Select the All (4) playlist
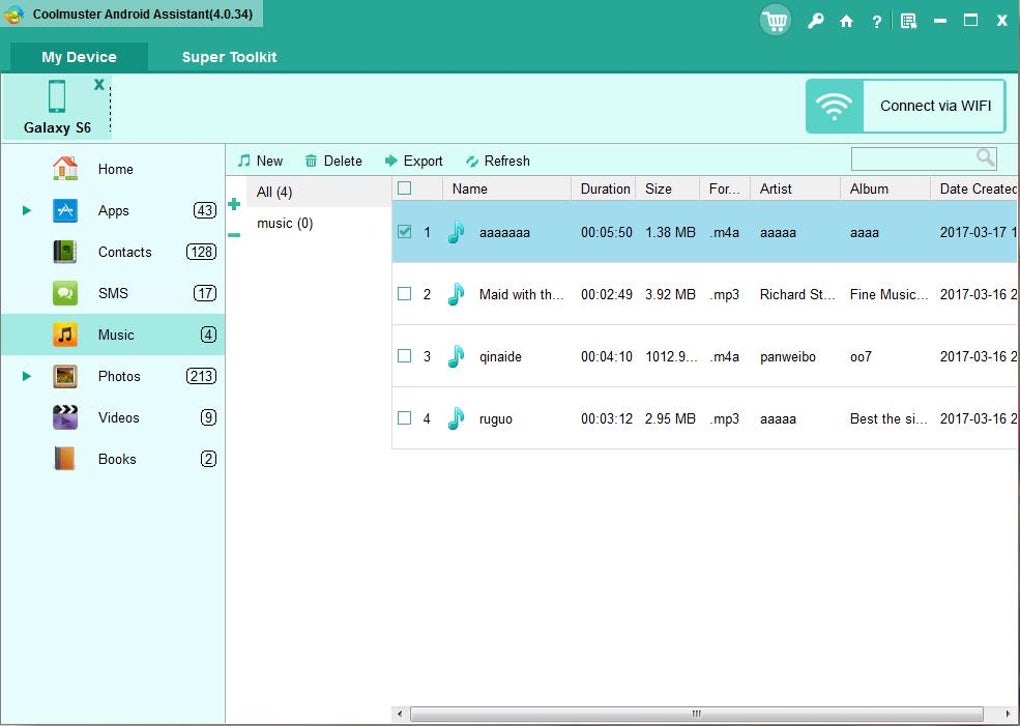The height and width of the screenshot is (726, 1020). 319,192
